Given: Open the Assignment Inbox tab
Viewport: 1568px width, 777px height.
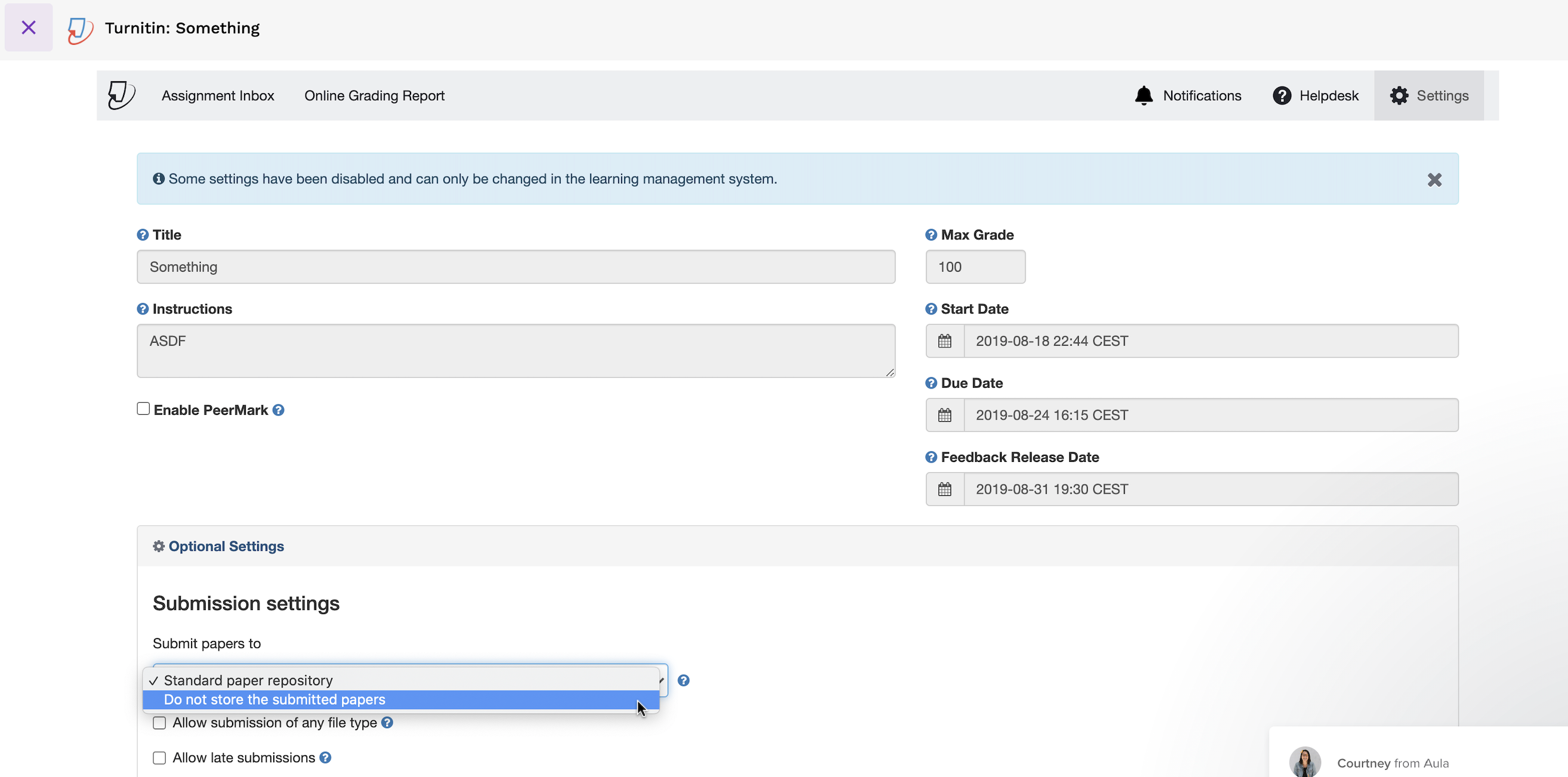Looking at the screenshot, I should (x=218, y=95).
